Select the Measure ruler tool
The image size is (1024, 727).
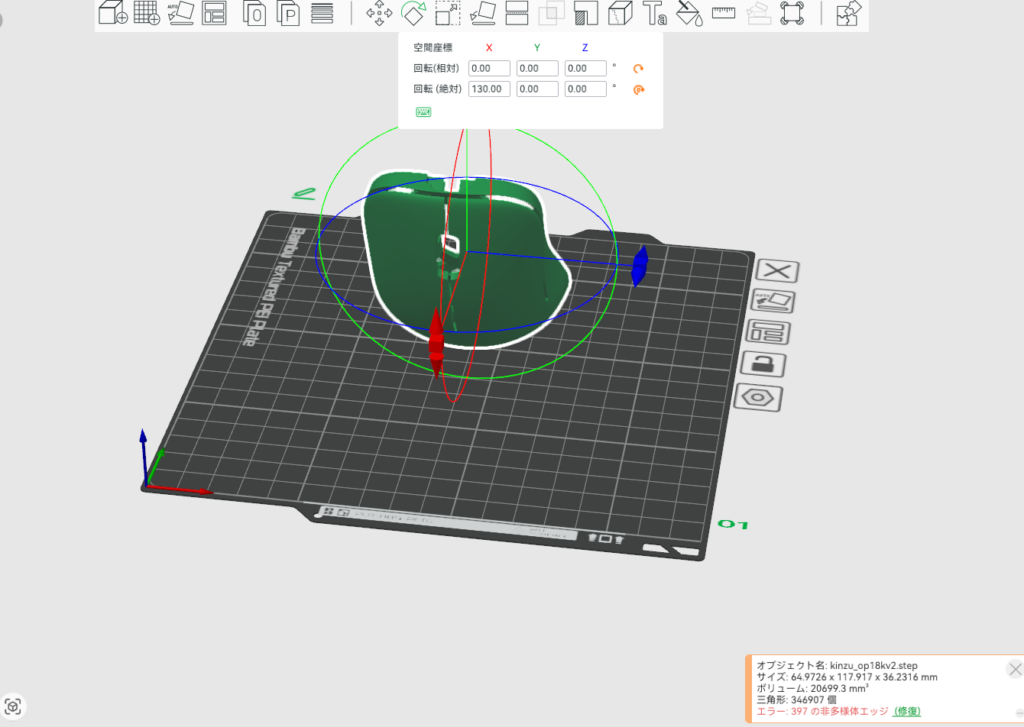tap(723, 13)
